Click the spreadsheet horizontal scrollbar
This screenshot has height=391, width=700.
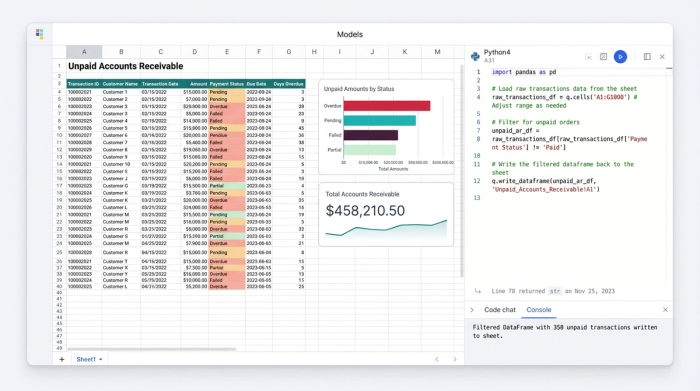point(151,349)
